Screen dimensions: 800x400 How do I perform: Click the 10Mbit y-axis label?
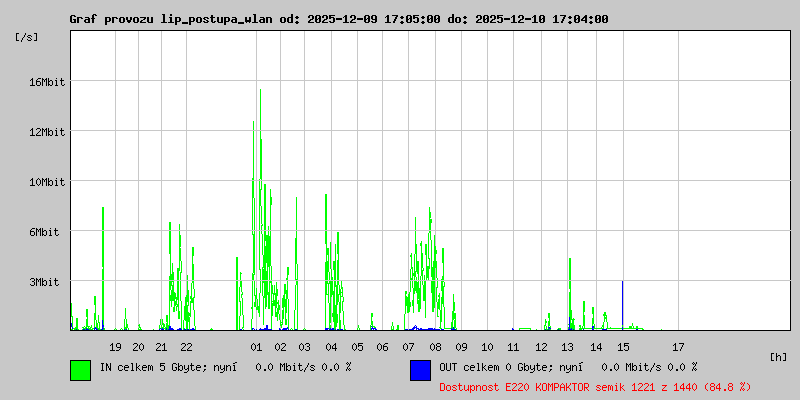47,182
